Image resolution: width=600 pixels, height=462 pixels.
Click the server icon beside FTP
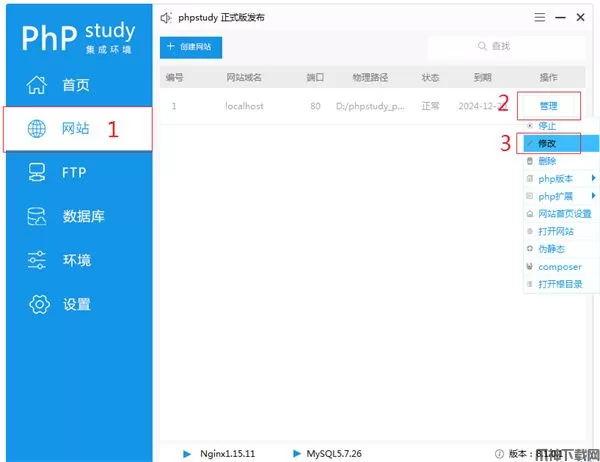pyautogui.click(x=37, y=172)
